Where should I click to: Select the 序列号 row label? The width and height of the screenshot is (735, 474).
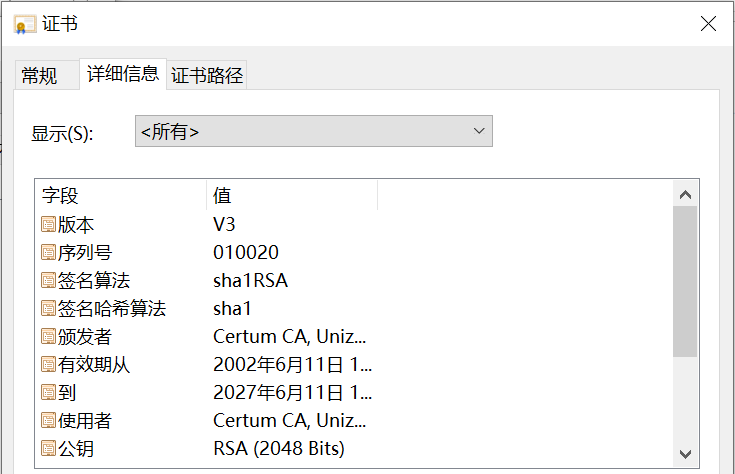85,253
